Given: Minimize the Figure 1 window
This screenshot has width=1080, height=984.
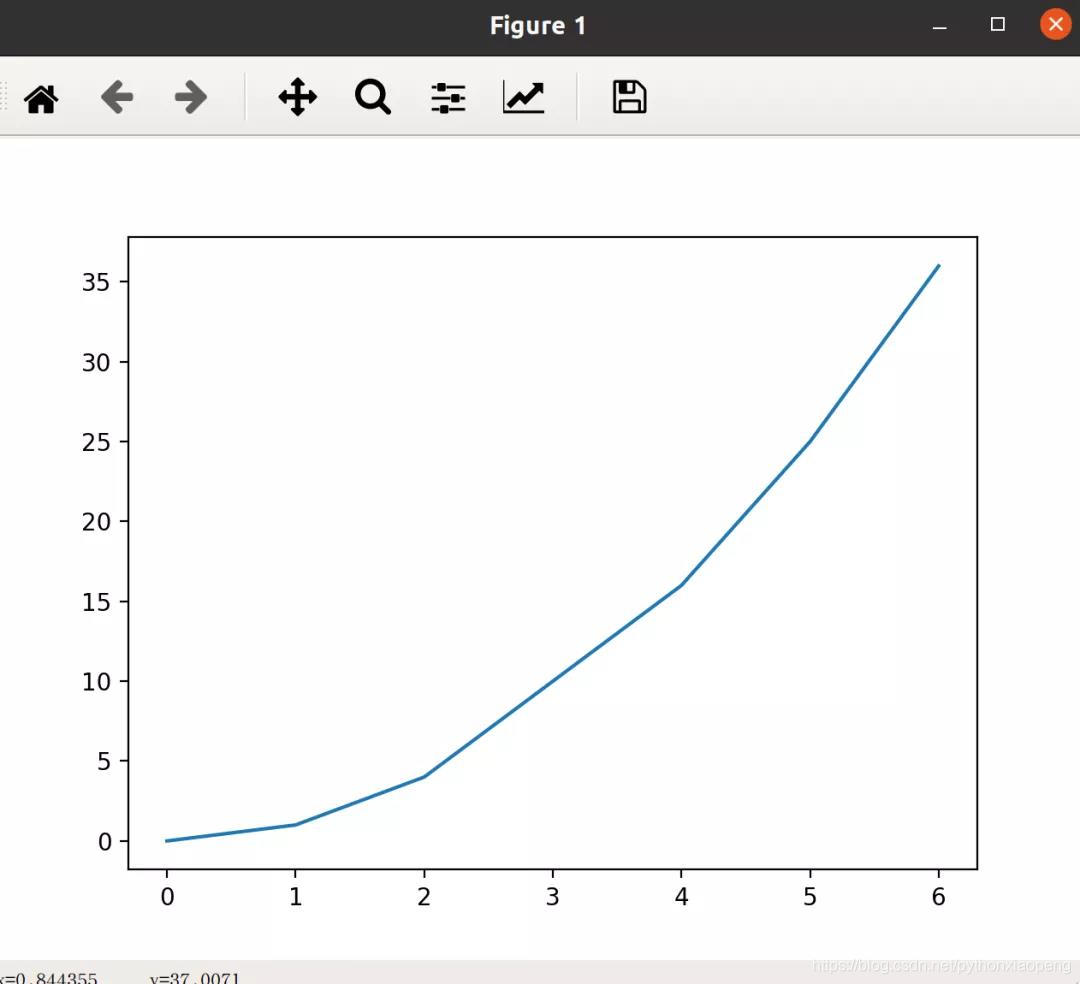Looking at the screenshot, I should coord(939,27).
